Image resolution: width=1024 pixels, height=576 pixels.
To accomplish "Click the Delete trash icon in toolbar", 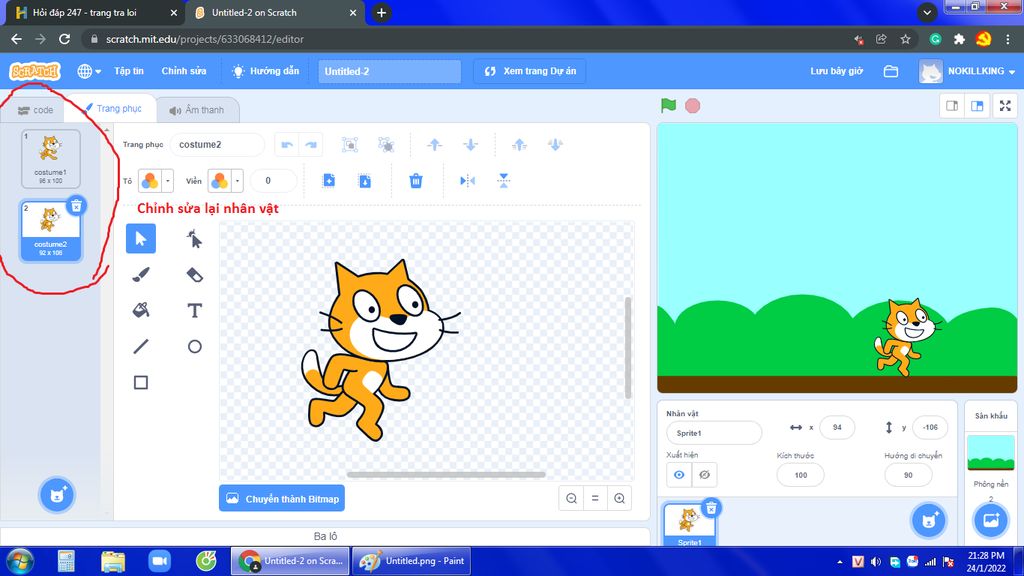I will (416, 180).
